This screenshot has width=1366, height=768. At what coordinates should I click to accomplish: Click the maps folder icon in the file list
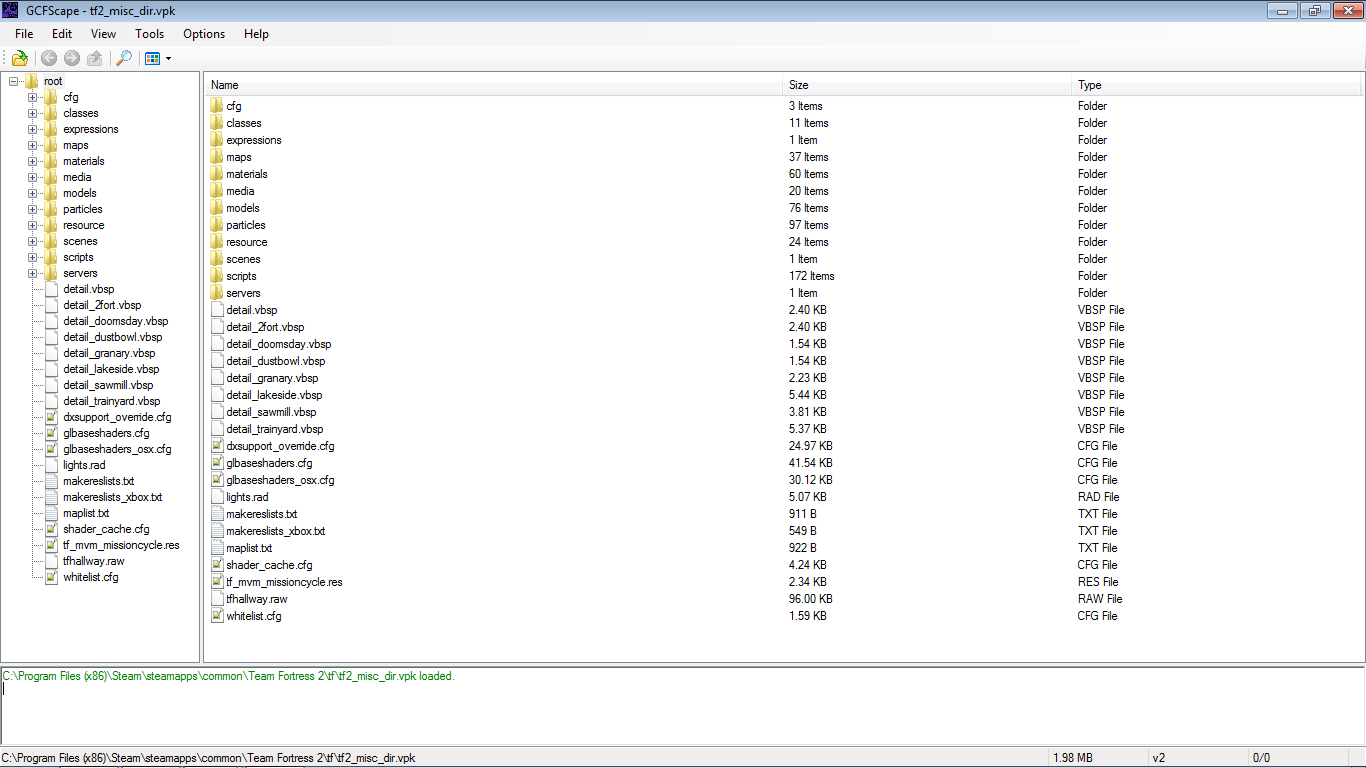pyautogui.click(x=218, y=157)
